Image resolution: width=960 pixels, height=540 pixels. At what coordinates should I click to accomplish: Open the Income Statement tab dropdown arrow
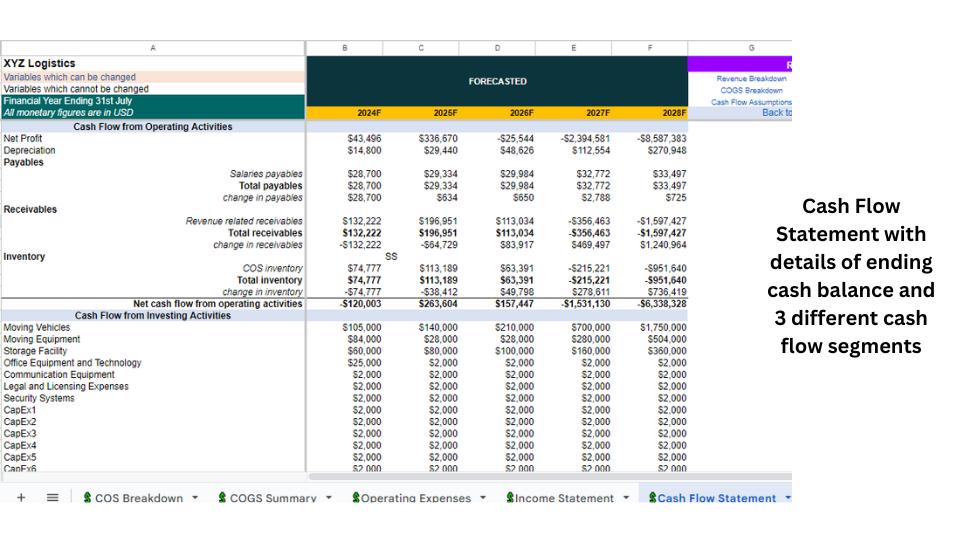pos(626,497)
